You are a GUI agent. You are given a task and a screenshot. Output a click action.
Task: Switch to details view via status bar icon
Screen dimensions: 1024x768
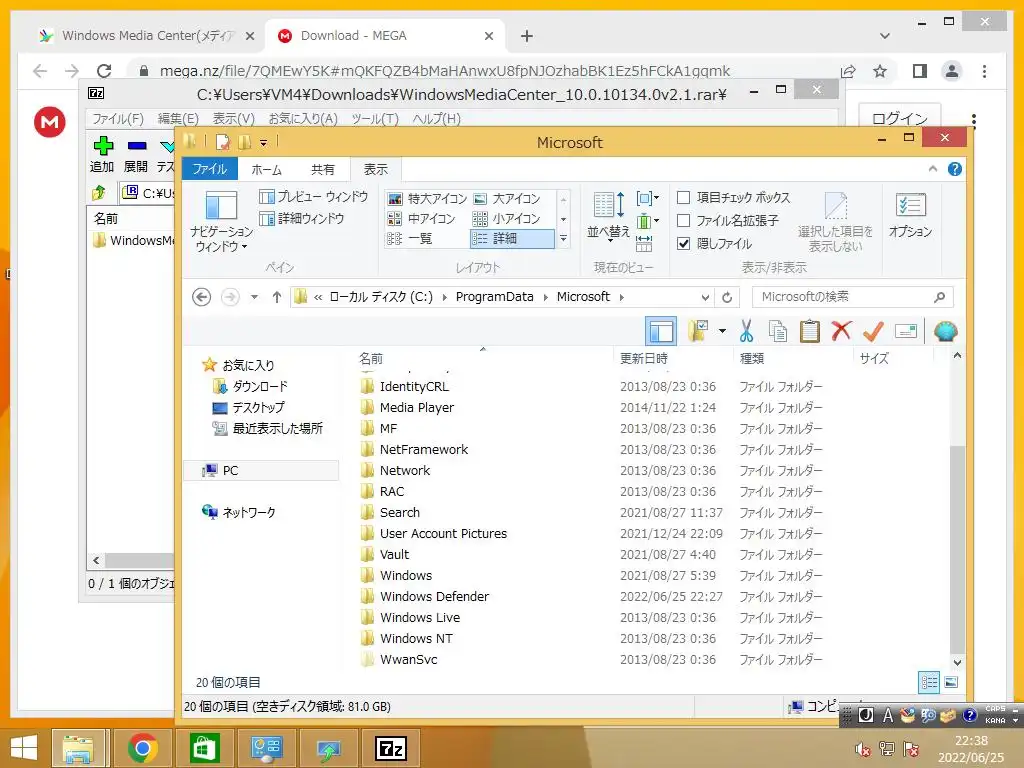[x=929, y=682]
